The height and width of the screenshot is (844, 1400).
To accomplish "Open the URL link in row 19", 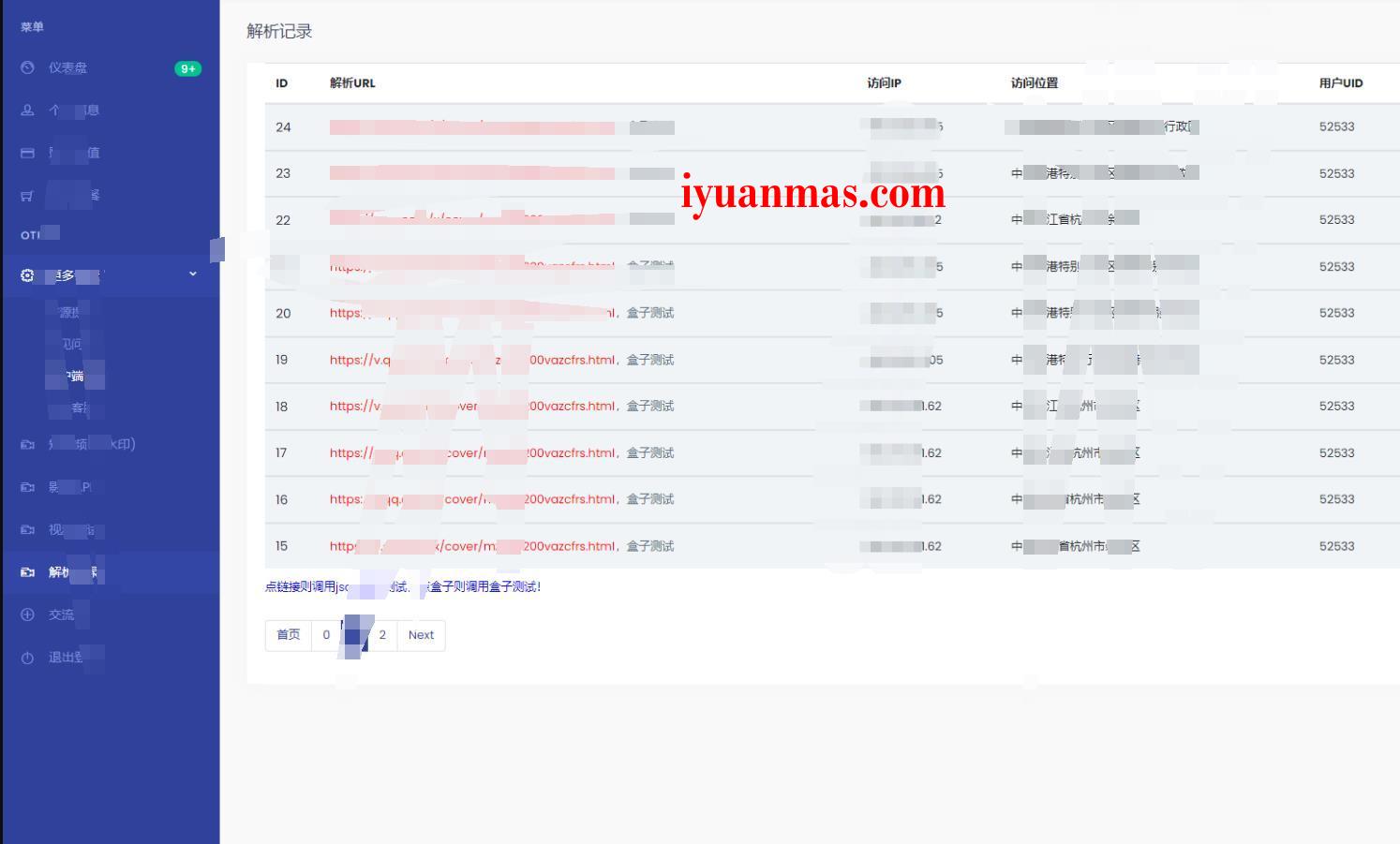I will tap(472, 360).
